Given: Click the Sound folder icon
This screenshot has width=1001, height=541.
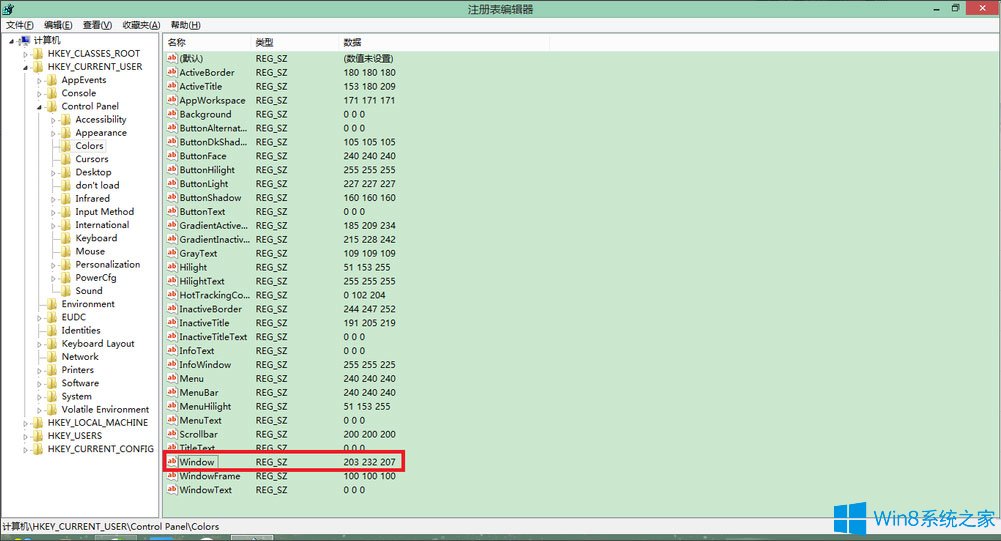Looking at the screenshot, I should [66, 291].
